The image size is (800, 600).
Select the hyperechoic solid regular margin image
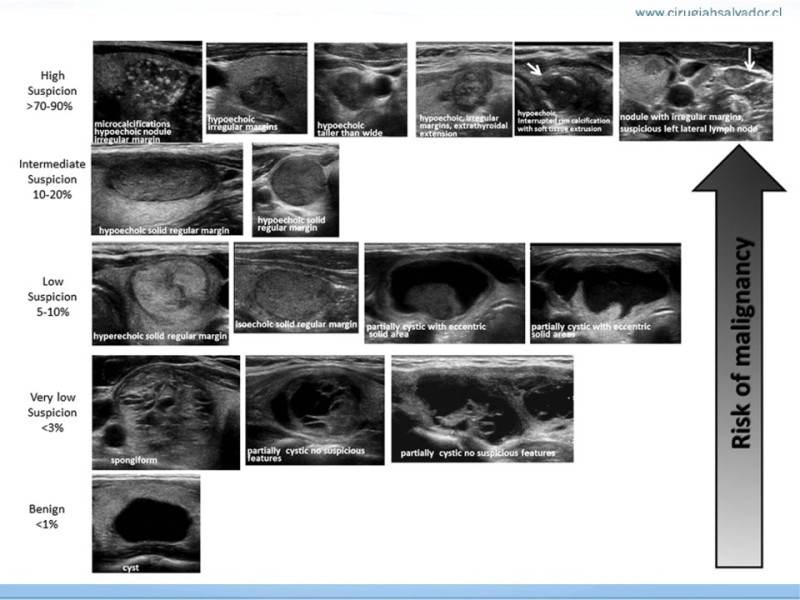click(x=160, y=294)
